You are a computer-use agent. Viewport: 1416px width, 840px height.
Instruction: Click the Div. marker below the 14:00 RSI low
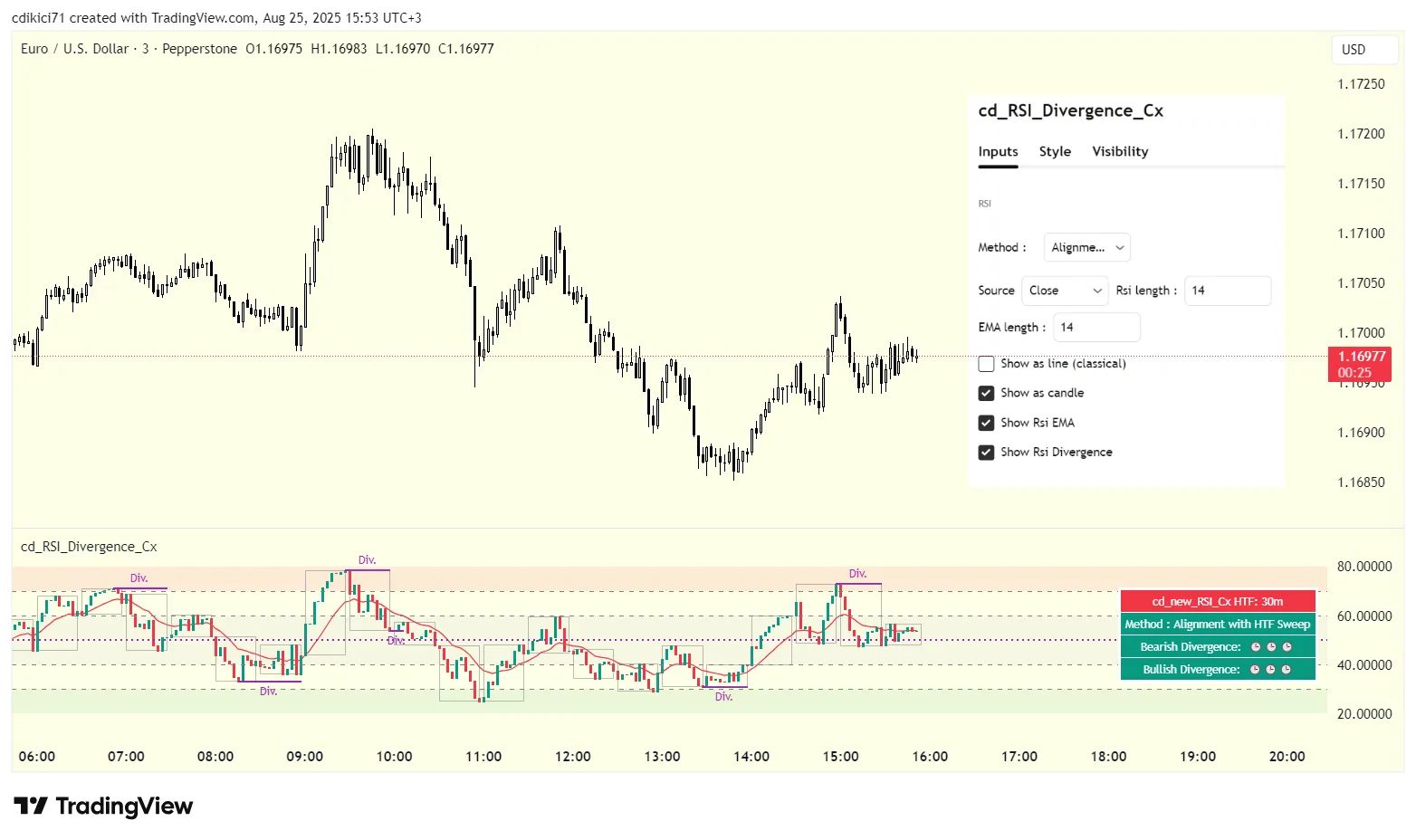pos(723,697)
